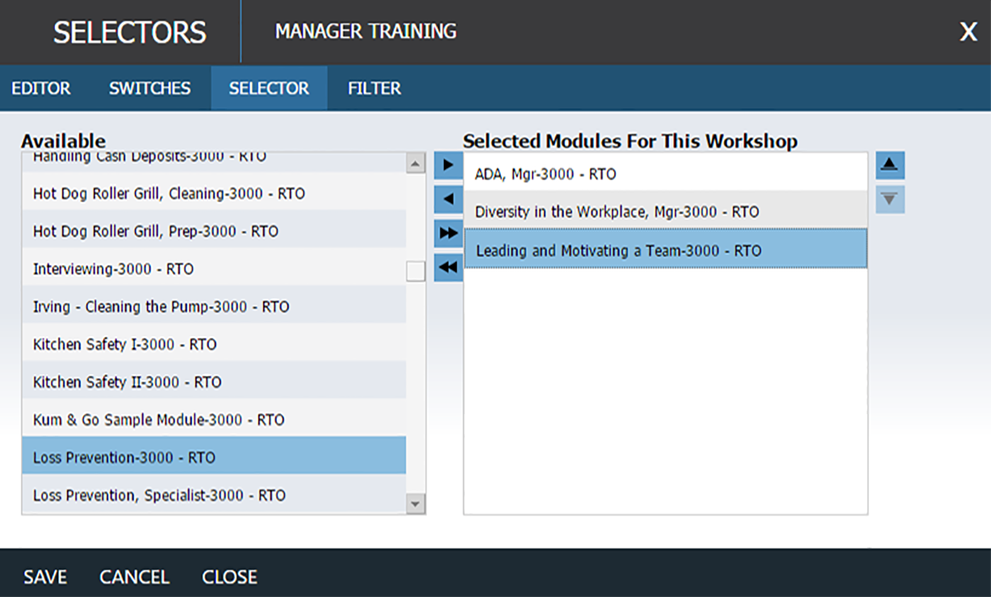Image resolution: width=991 pixels, height=597 pixels.
Task: Close the dialog with the X icon
Action: (x=968, y=32)
